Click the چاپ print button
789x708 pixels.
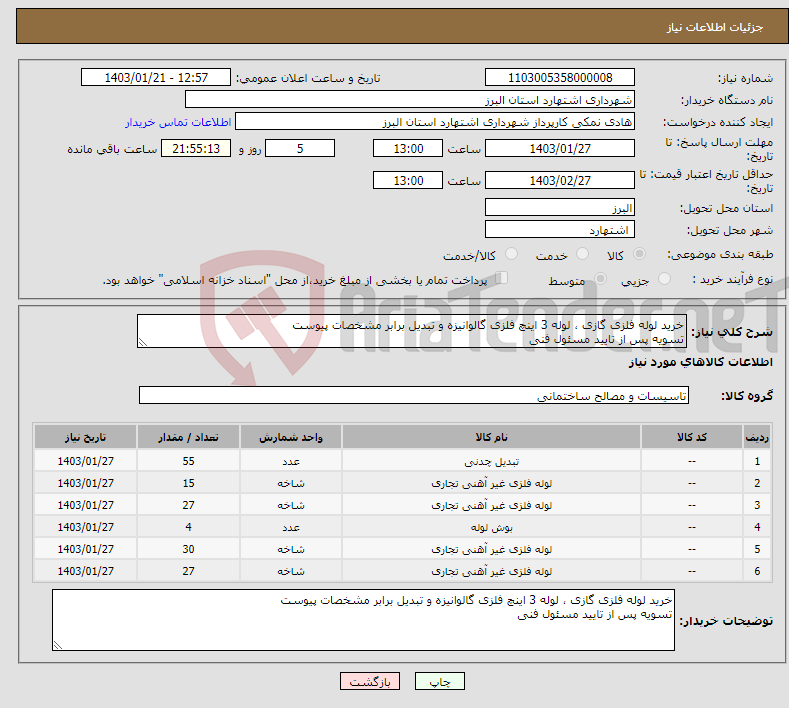tap(440, 681)
